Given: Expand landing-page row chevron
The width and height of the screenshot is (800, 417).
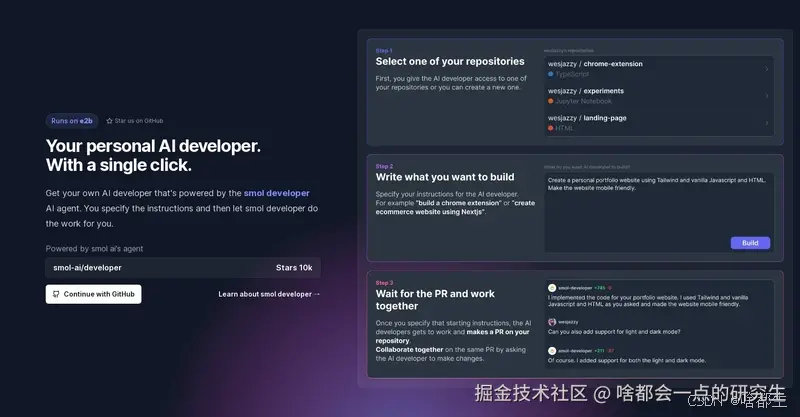Looking at the screenshot, I should (x=766, y=123).
